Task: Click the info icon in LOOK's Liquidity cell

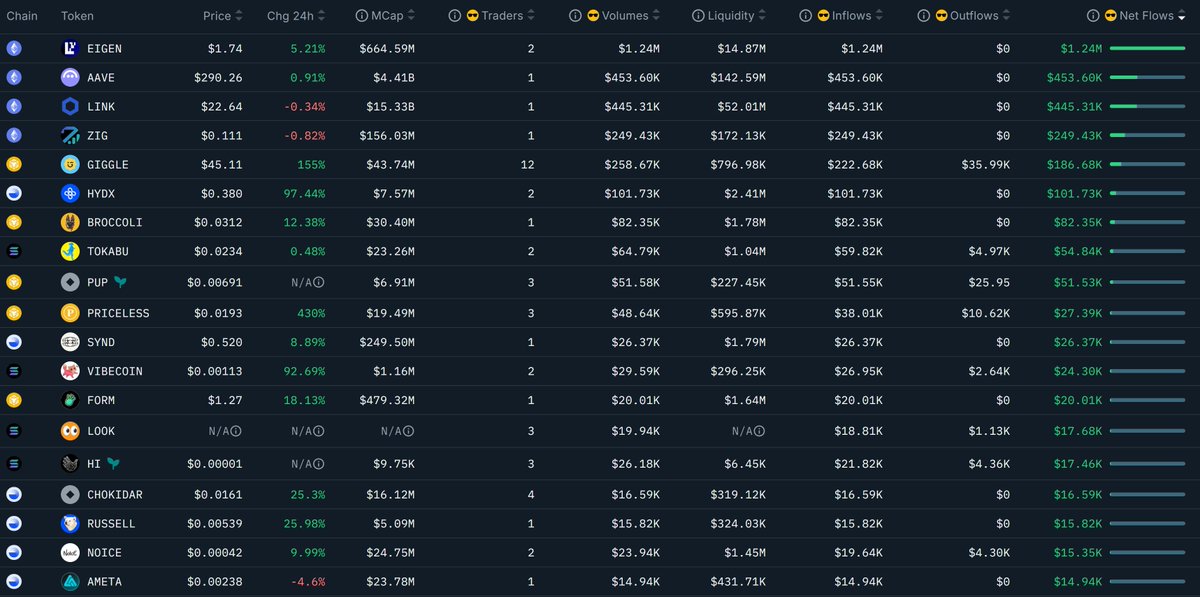Action: (761, 431)
